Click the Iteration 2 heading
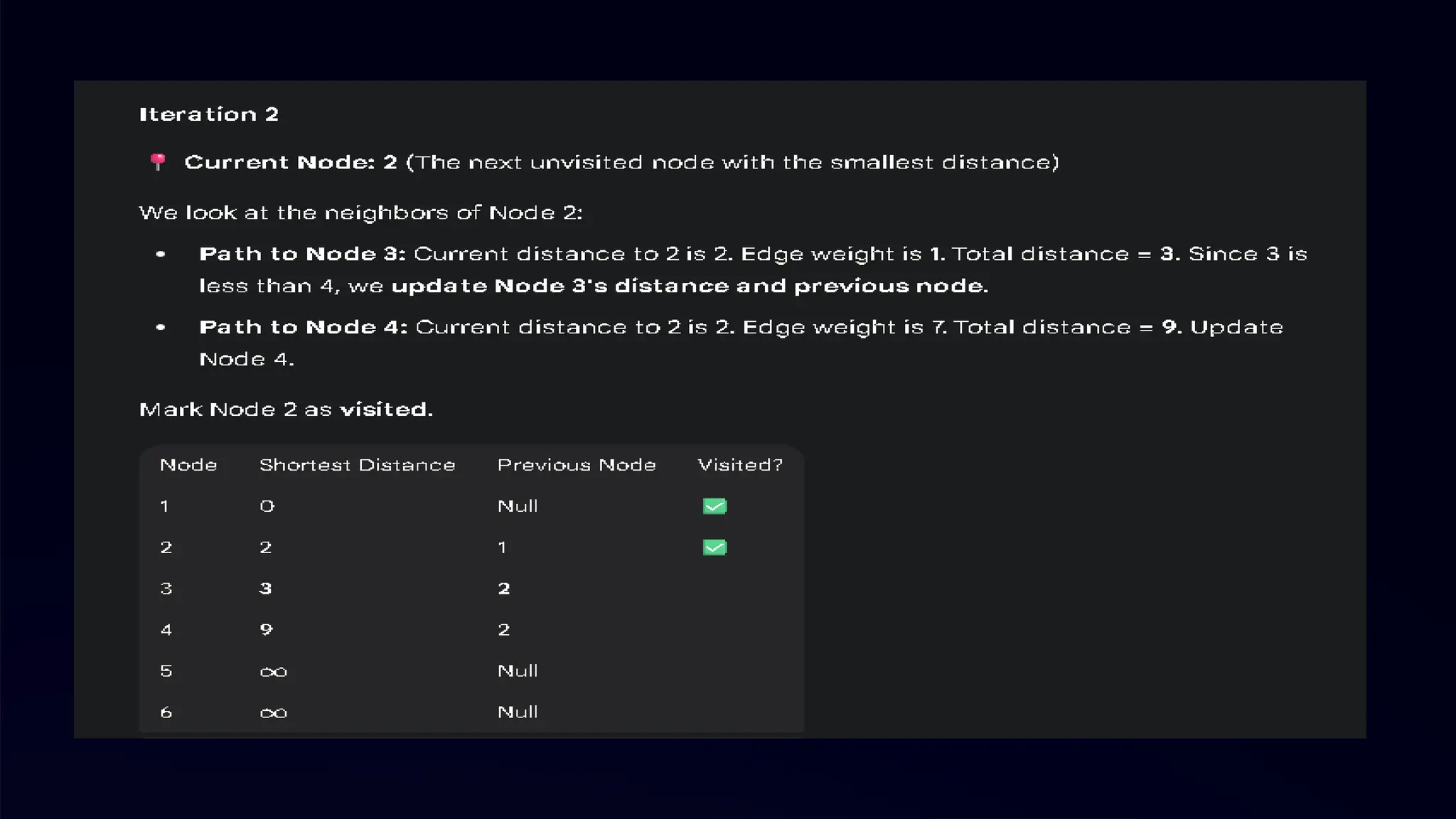Image resolution: width=1456 pixels, height=819 pixels. [208, 114]
